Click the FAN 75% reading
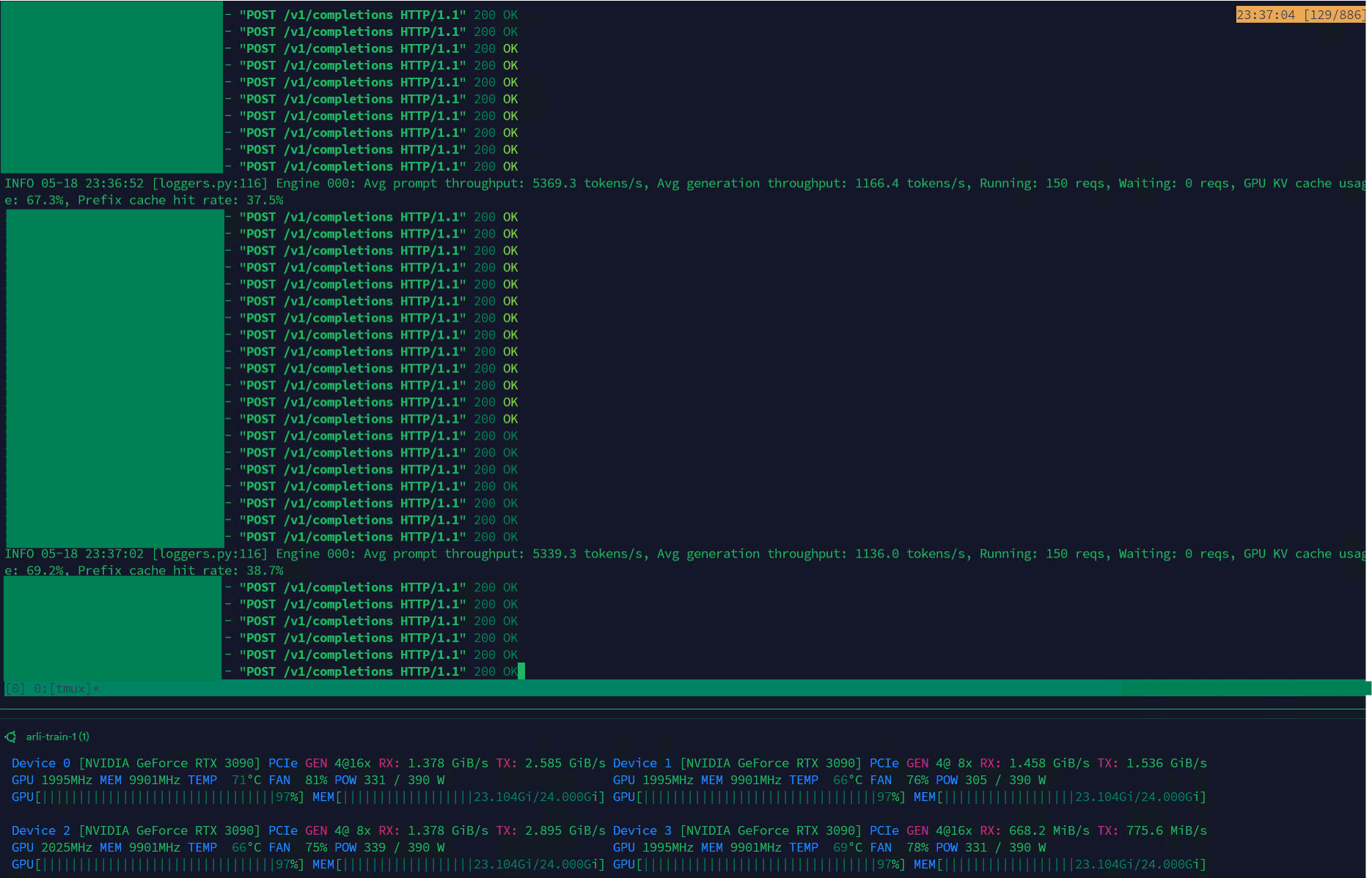This screenshot has height=878, width=1372. [298, 848]
